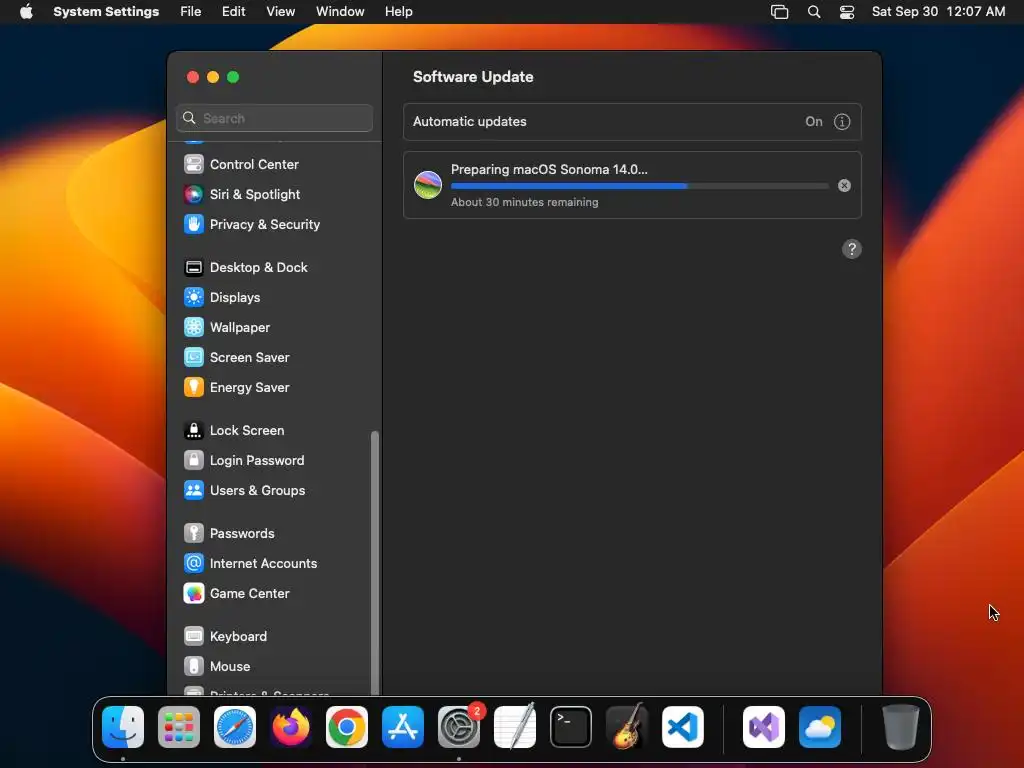Click System Settings dock icon with badge
The width and height of the screenshot is (1024, 768).
point(459,728)
